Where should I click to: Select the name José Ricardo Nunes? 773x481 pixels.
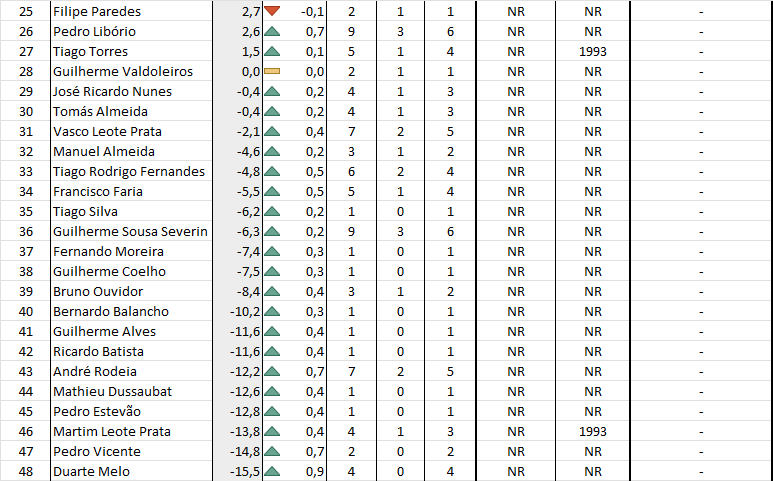[112, 92]
